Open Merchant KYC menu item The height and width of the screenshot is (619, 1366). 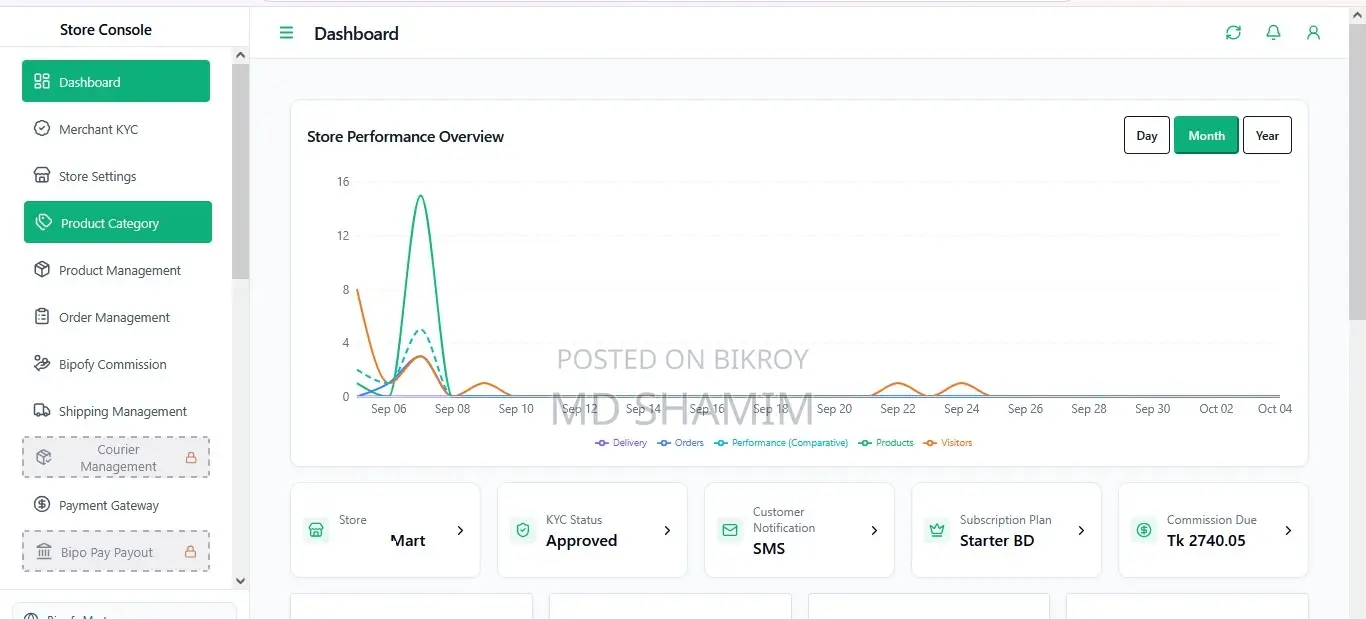pyautogui.click(x=116, y=129)
